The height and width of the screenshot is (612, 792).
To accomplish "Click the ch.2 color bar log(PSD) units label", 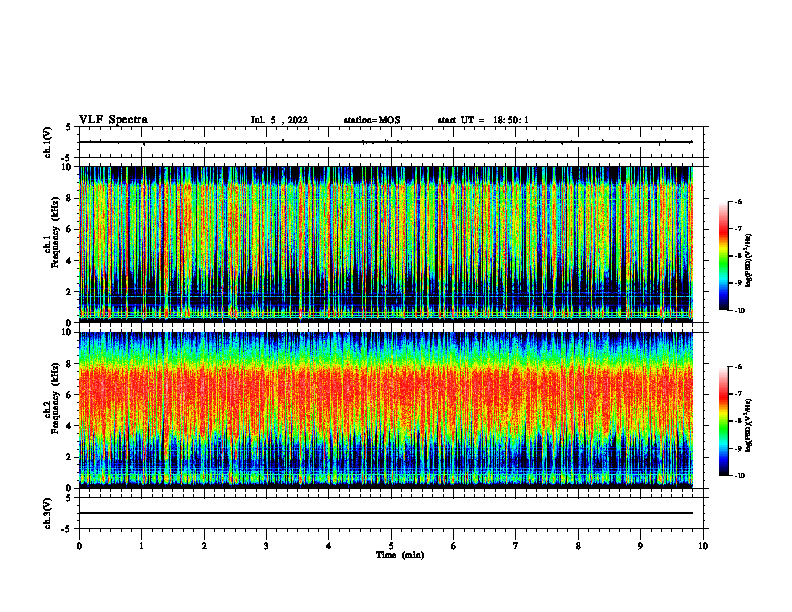I will 749,425.
